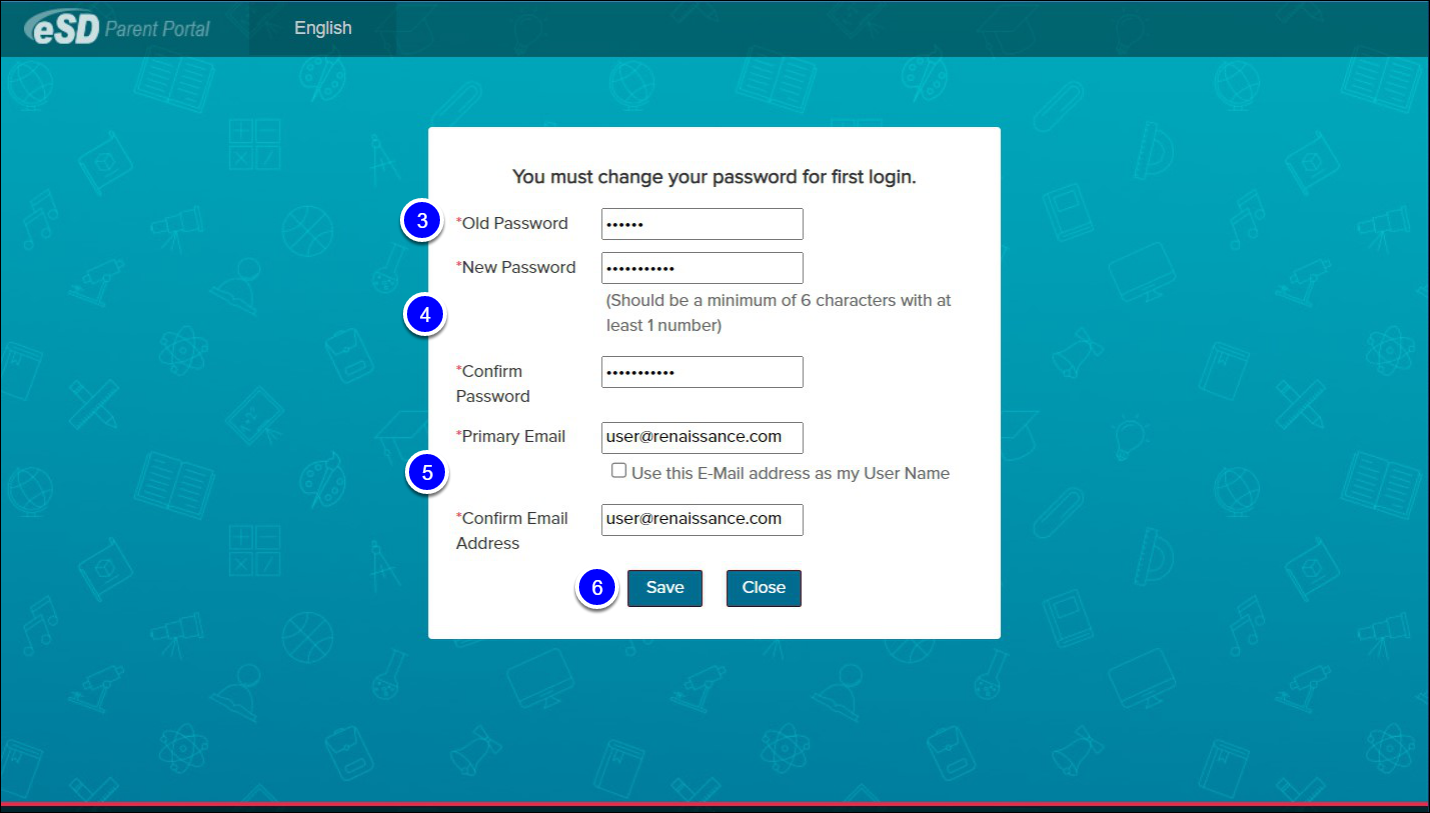
Task: Click the password minimum characters hint text
Action: tap(778, 312)
